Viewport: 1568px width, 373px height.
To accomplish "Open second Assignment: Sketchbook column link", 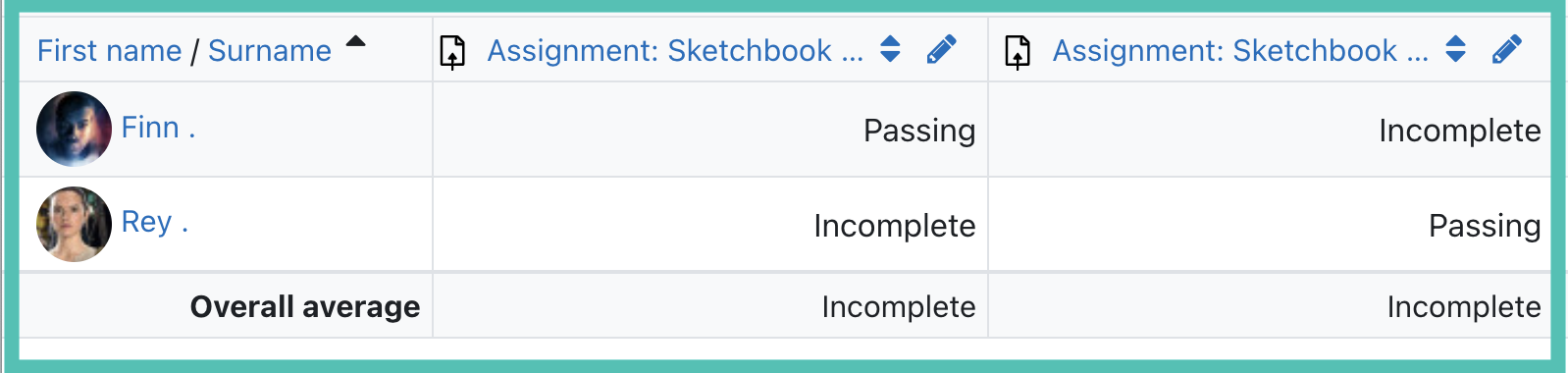I will pos(1240,50).
